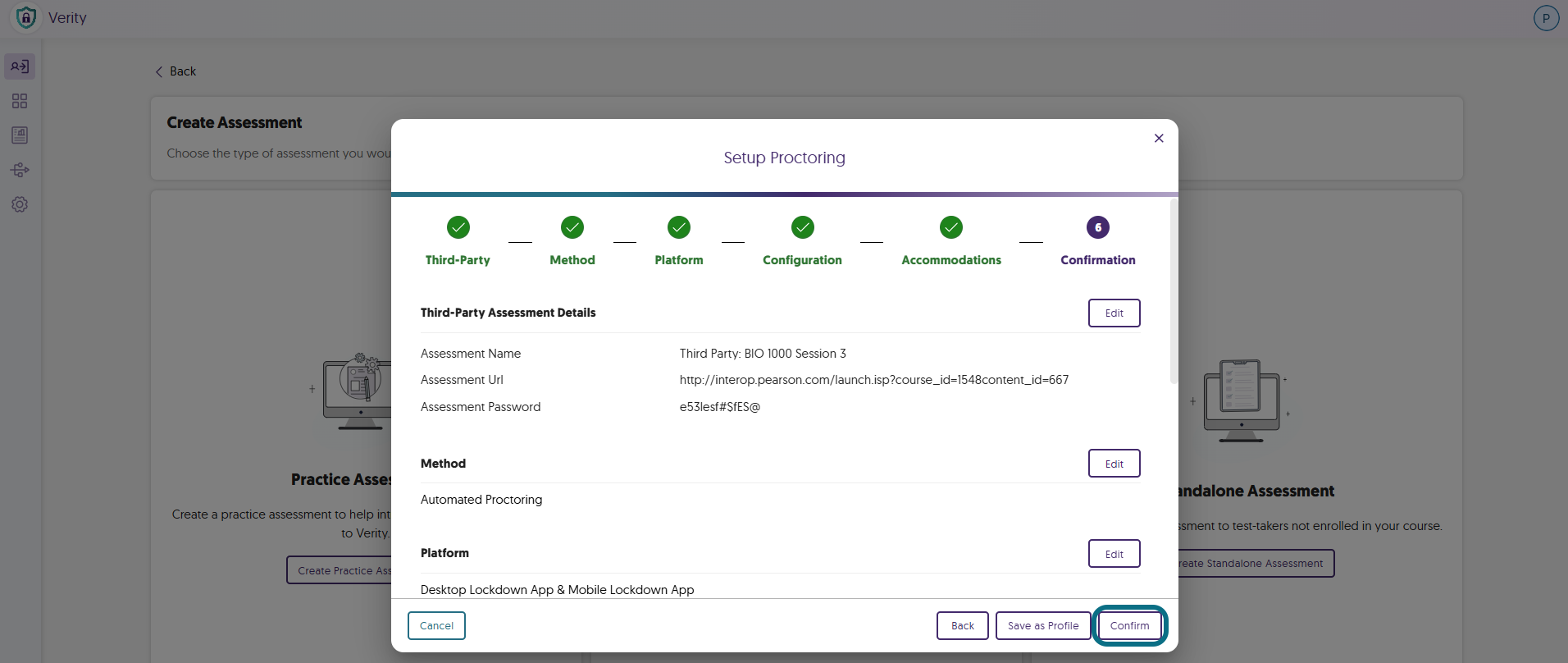This screenshot has width=1568, height=663.
Task: Select the assessment URL text
Action: (x=874, y=380)
